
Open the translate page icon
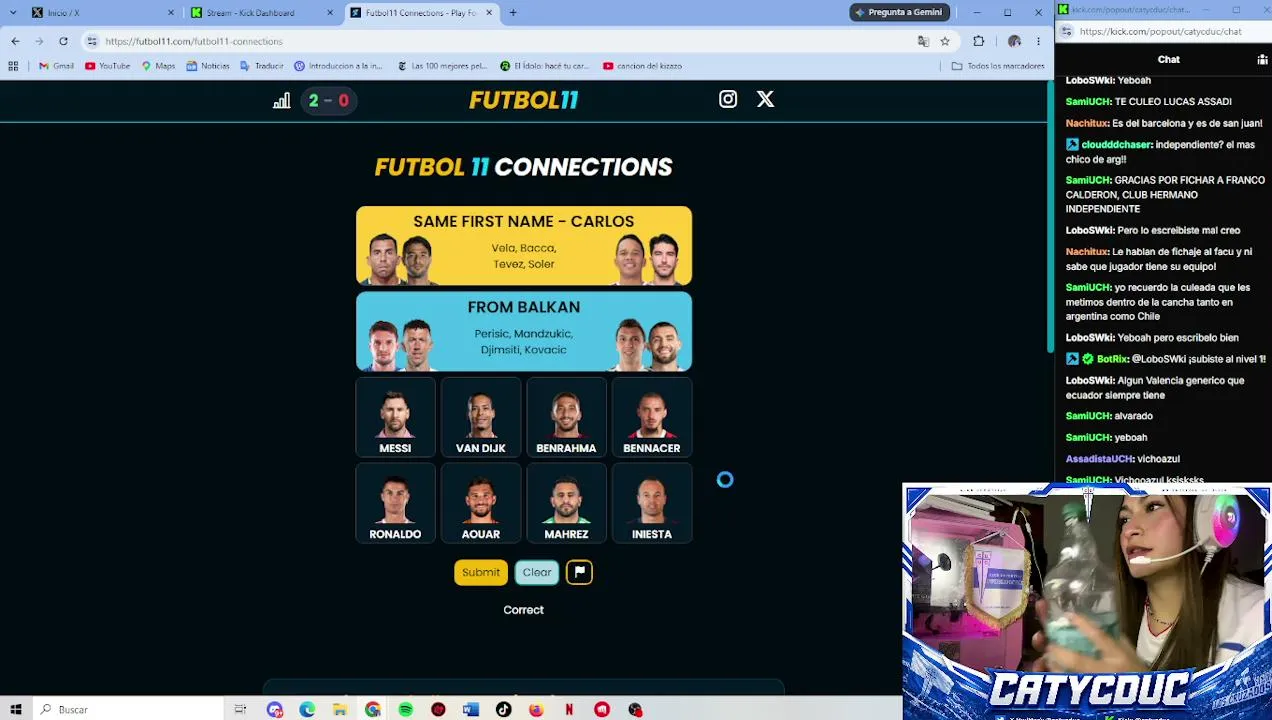[923, 41]
